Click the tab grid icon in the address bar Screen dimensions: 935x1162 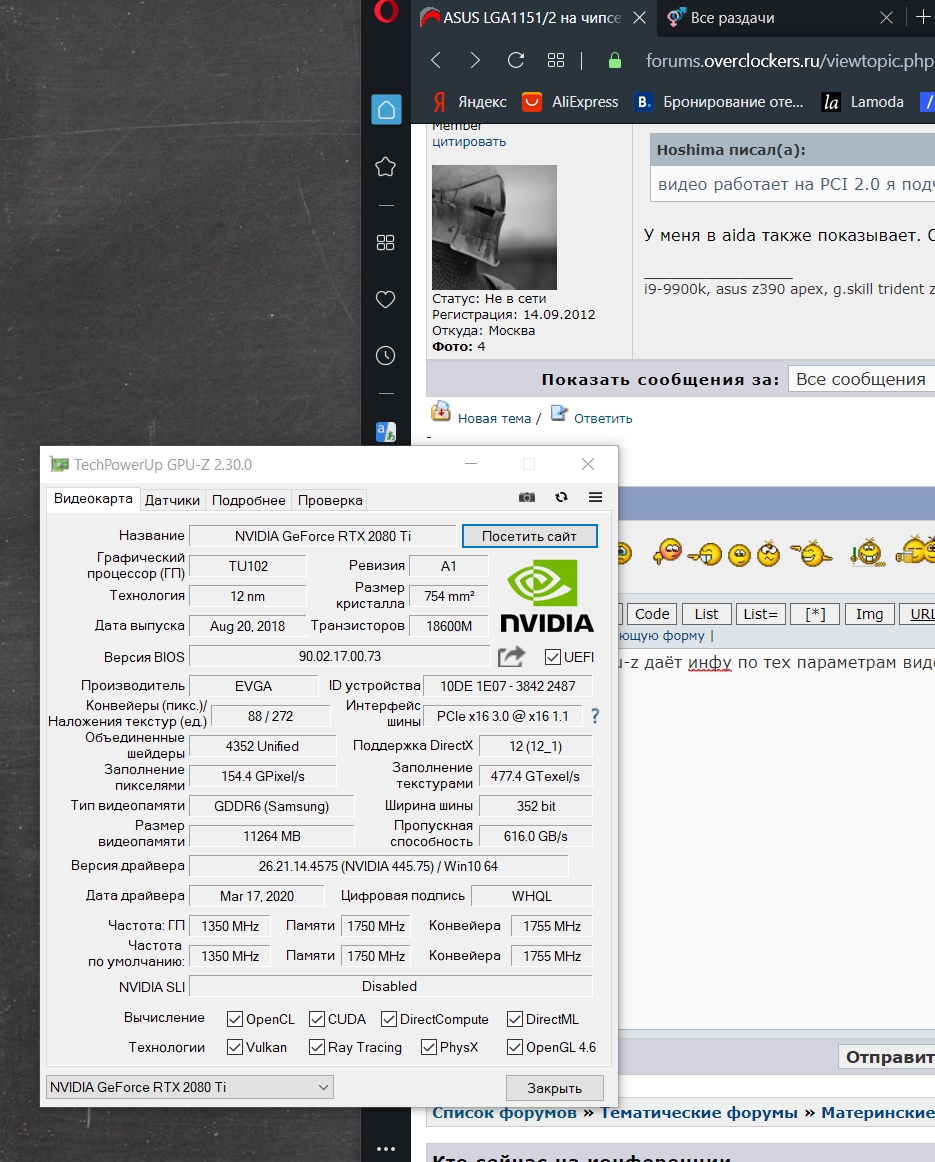click(x=556, y=60)
